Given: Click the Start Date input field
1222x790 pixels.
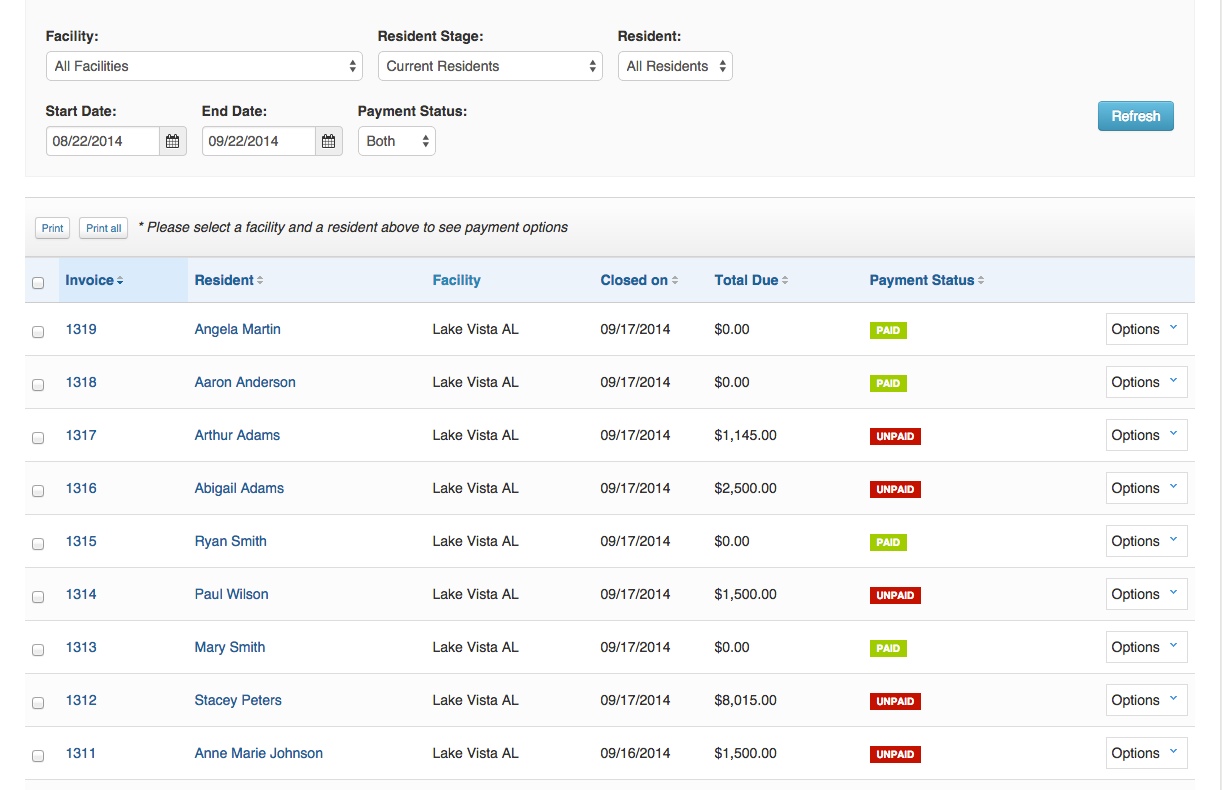Looking at the screenshot, I should coord(102,141).
